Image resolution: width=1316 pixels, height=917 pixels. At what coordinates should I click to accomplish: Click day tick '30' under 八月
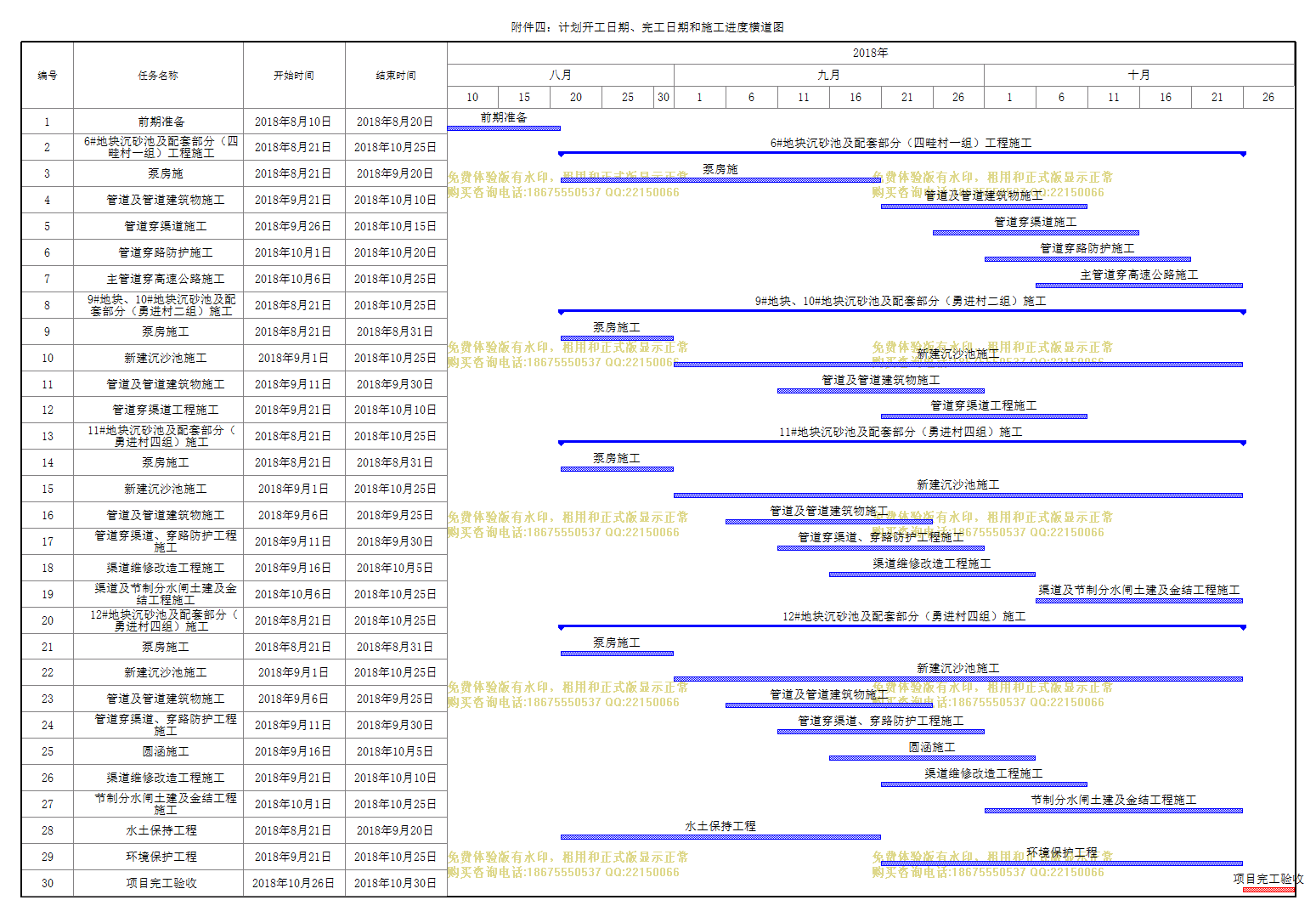pyautogui.click(x=664, y=97)
